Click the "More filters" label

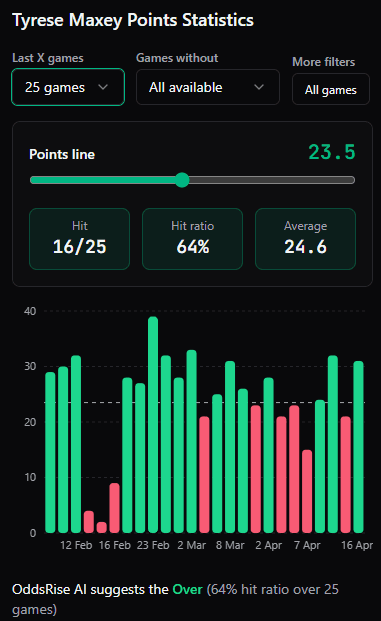[324, 62]
